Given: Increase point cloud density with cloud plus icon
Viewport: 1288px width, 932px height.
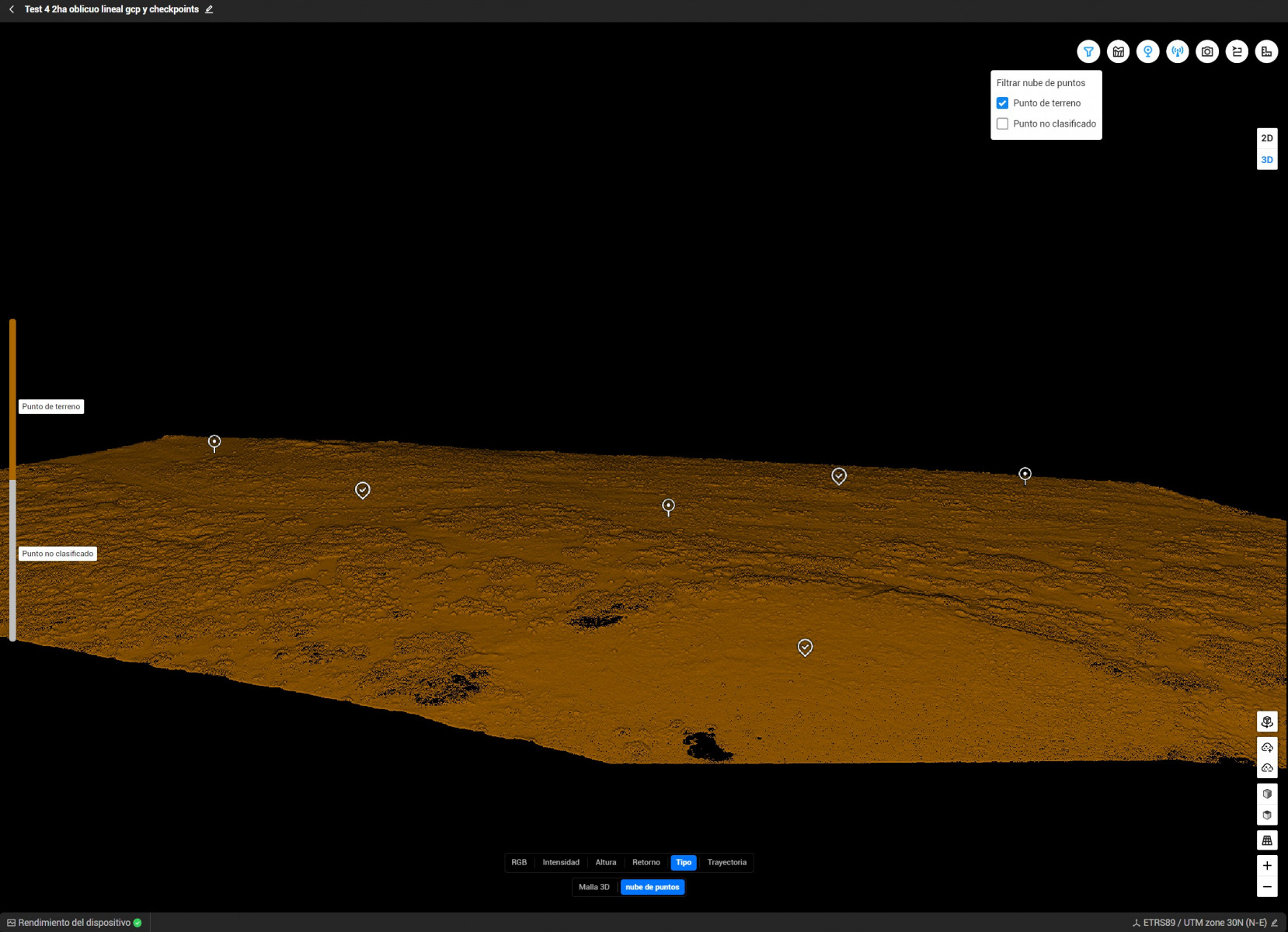Looking at the screenshot, I should coord(1267,747).
